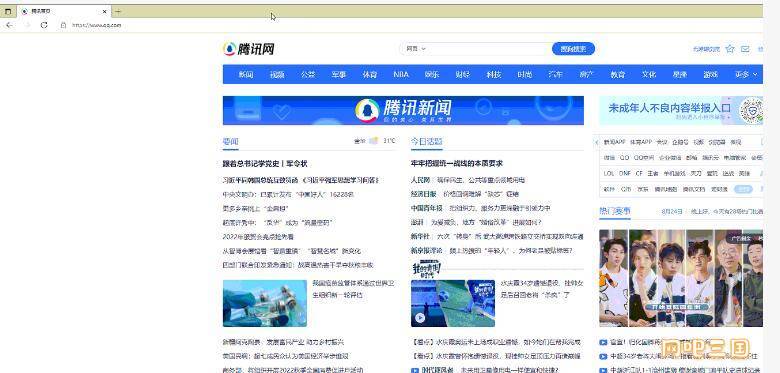The width and height of the screenshot is (780, 373).
Task: Click the lock icon in address bar
Action: (x=63, y=25)
